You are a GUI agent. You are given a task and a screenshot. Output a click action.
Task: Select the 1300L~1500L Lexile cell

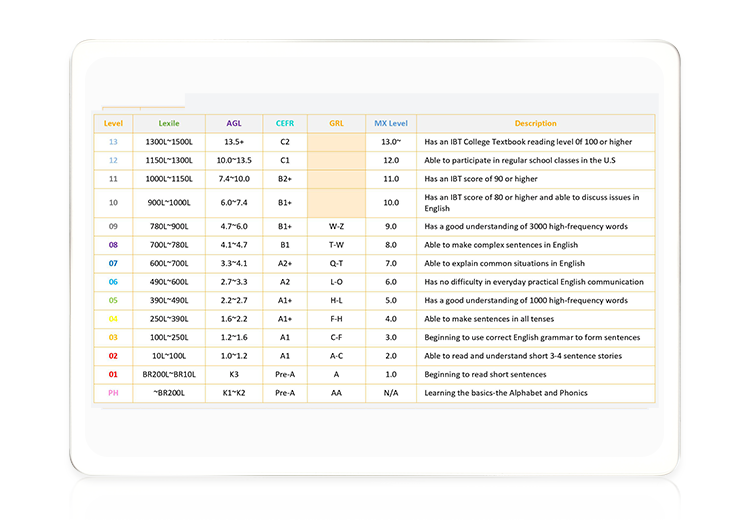point(169,142)
